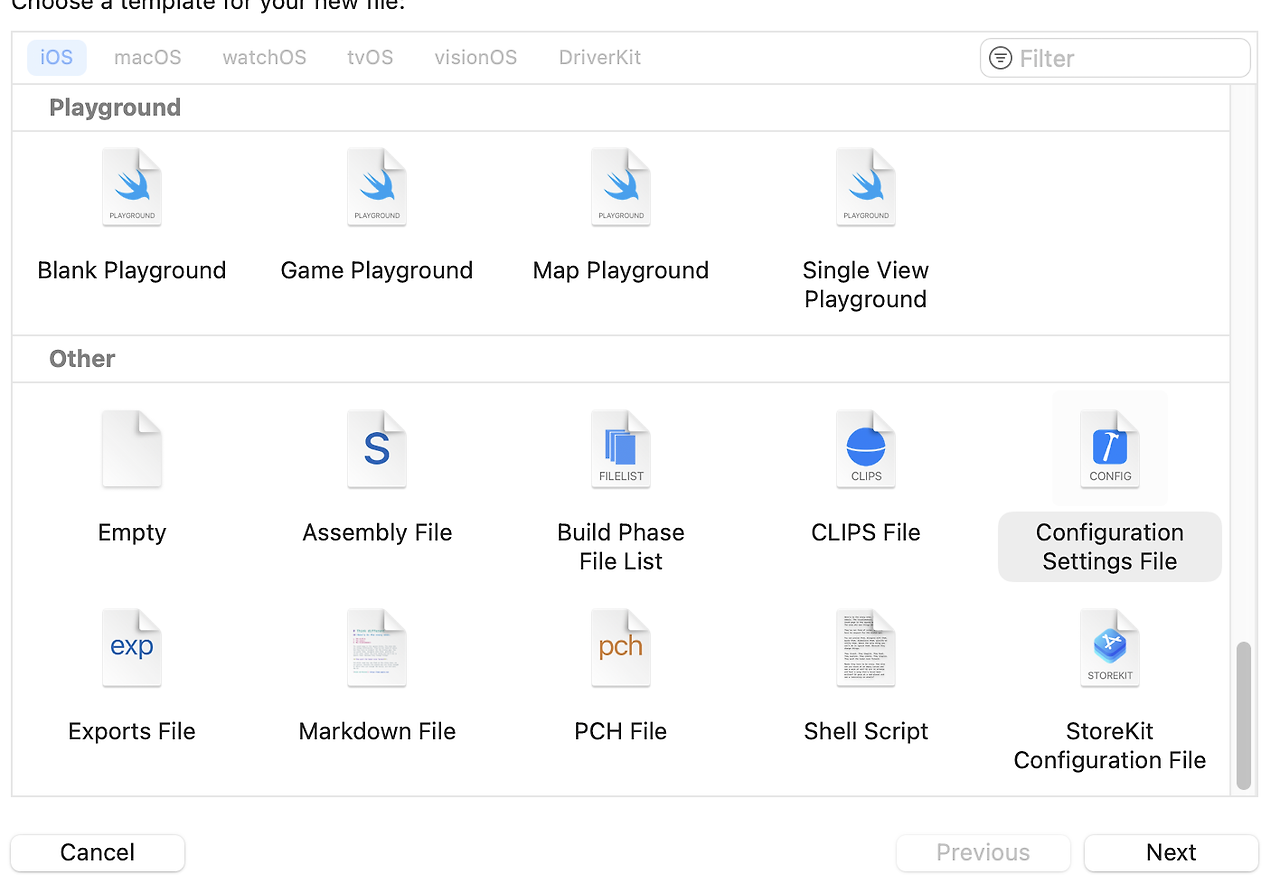Click the Shell Script label

[x=866, y=731]
